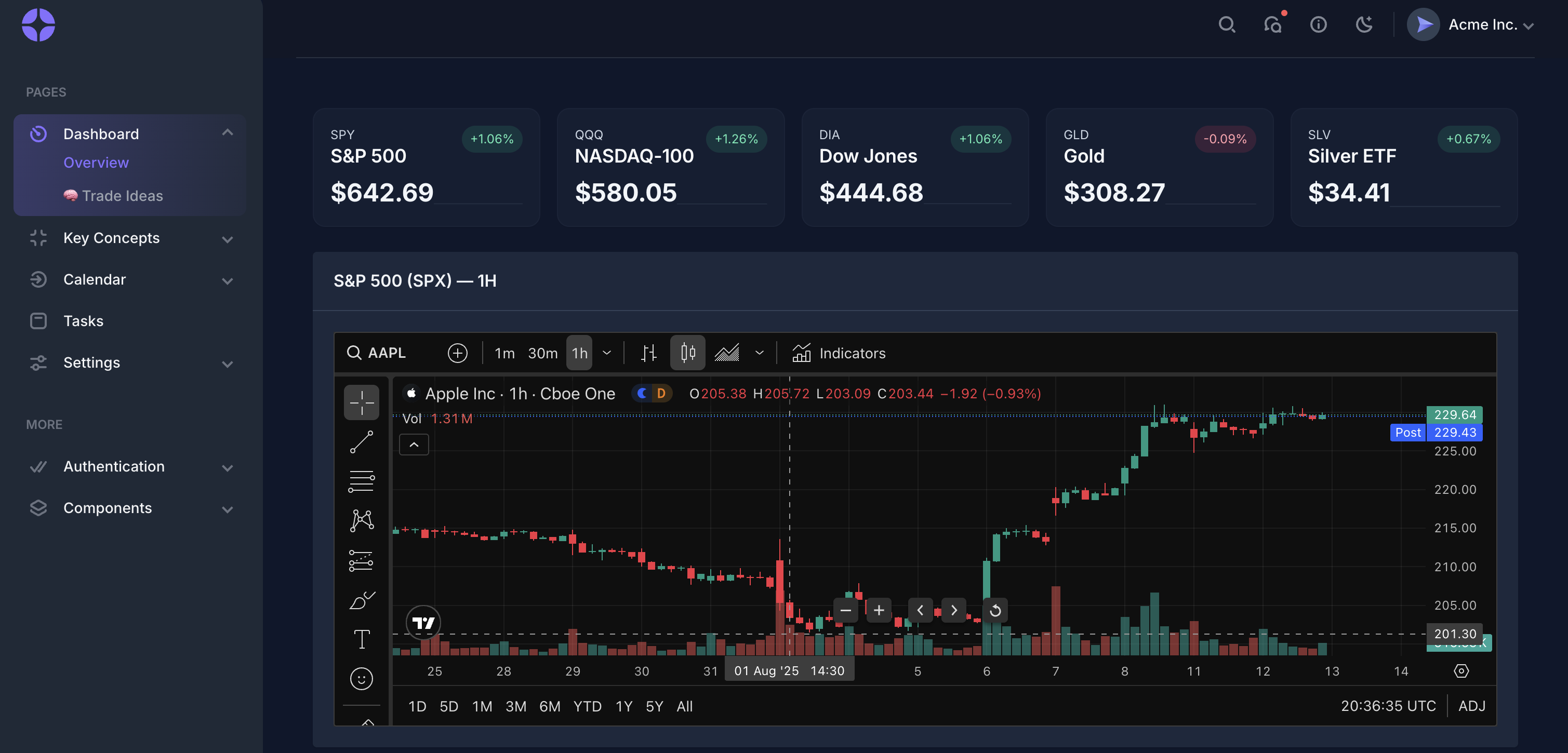Select the text annotation tool
The image size is (1568, 753).
(362, 639)
